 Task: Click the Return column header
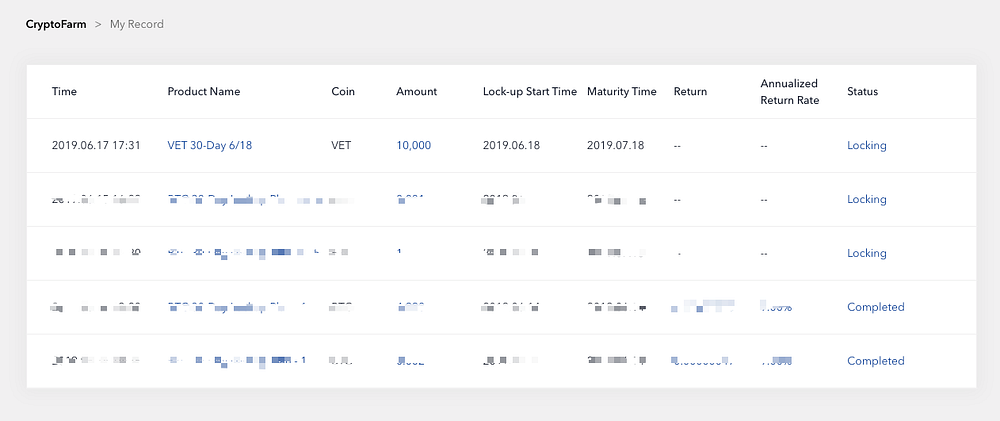pos(690,91)
